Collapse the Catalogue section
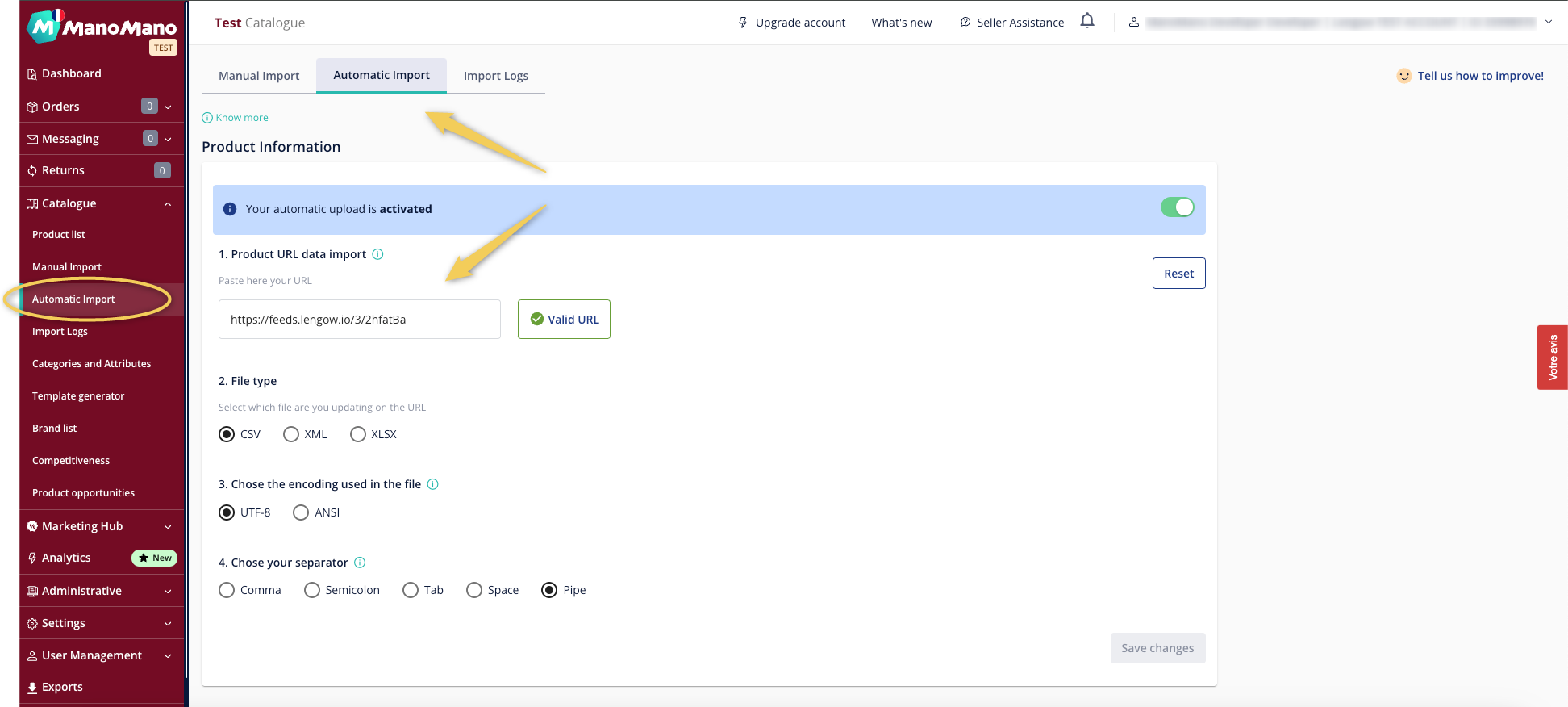This screenshot has height=707, width=1568. [x=168, y=203]
